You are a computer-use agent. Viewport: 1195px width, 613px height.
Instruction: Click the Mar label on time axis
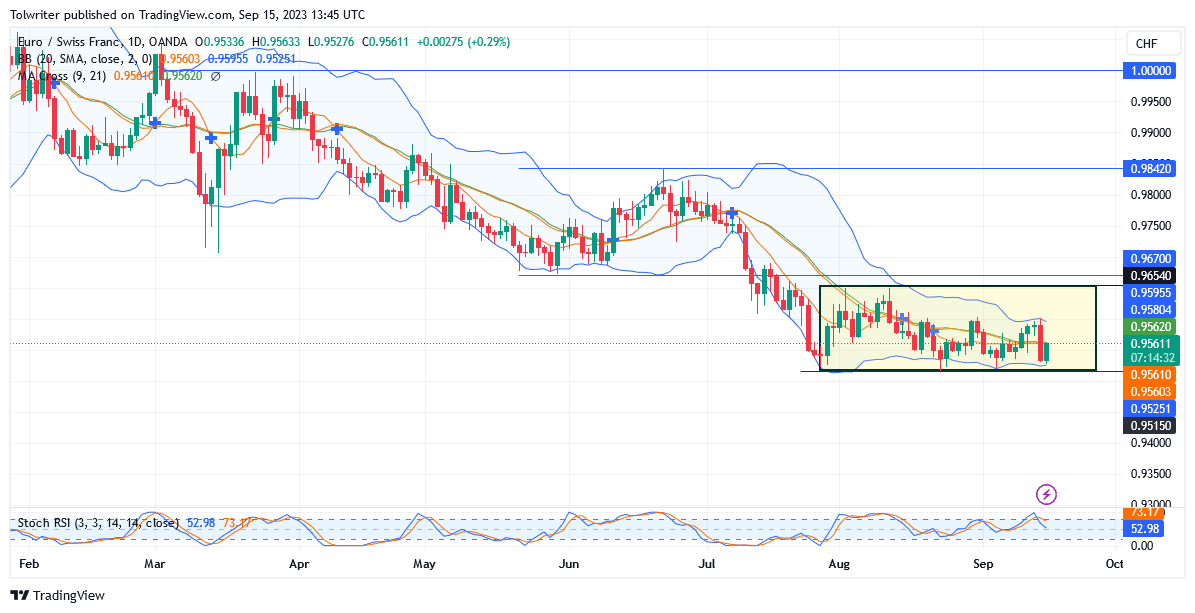click(x=155, y=565)
